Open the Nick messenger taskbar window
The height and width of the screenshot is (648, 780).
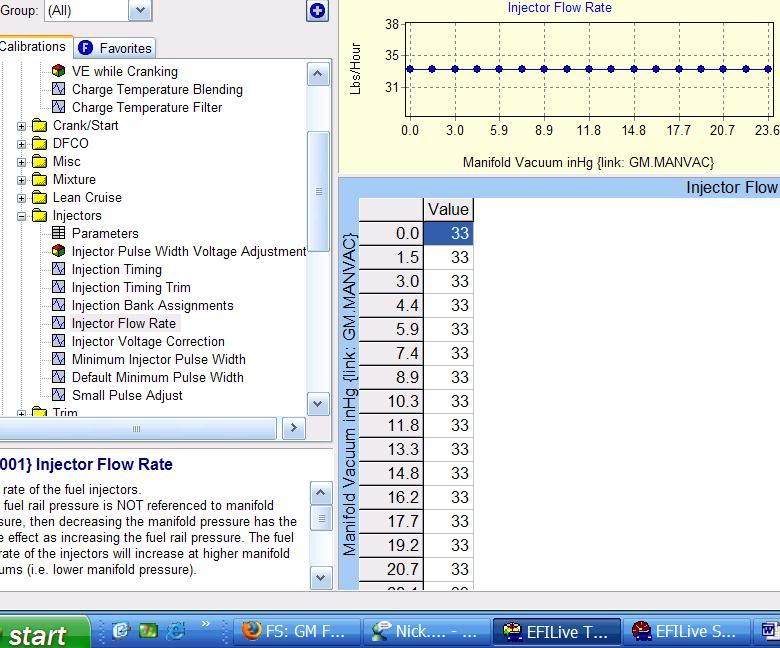coord(427,632)
